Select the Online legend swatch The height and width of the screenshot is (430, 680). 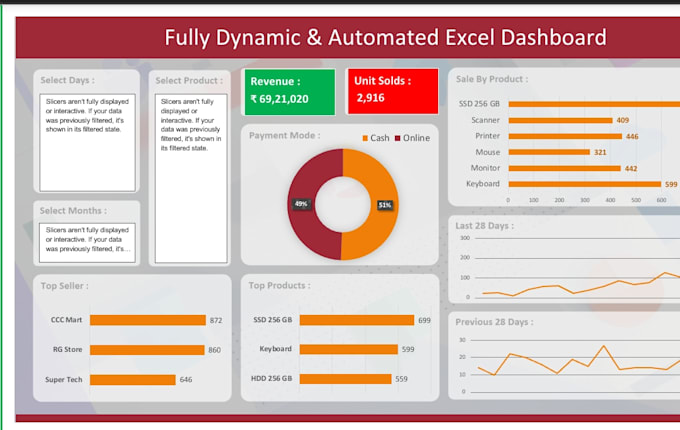coord(398,138)
